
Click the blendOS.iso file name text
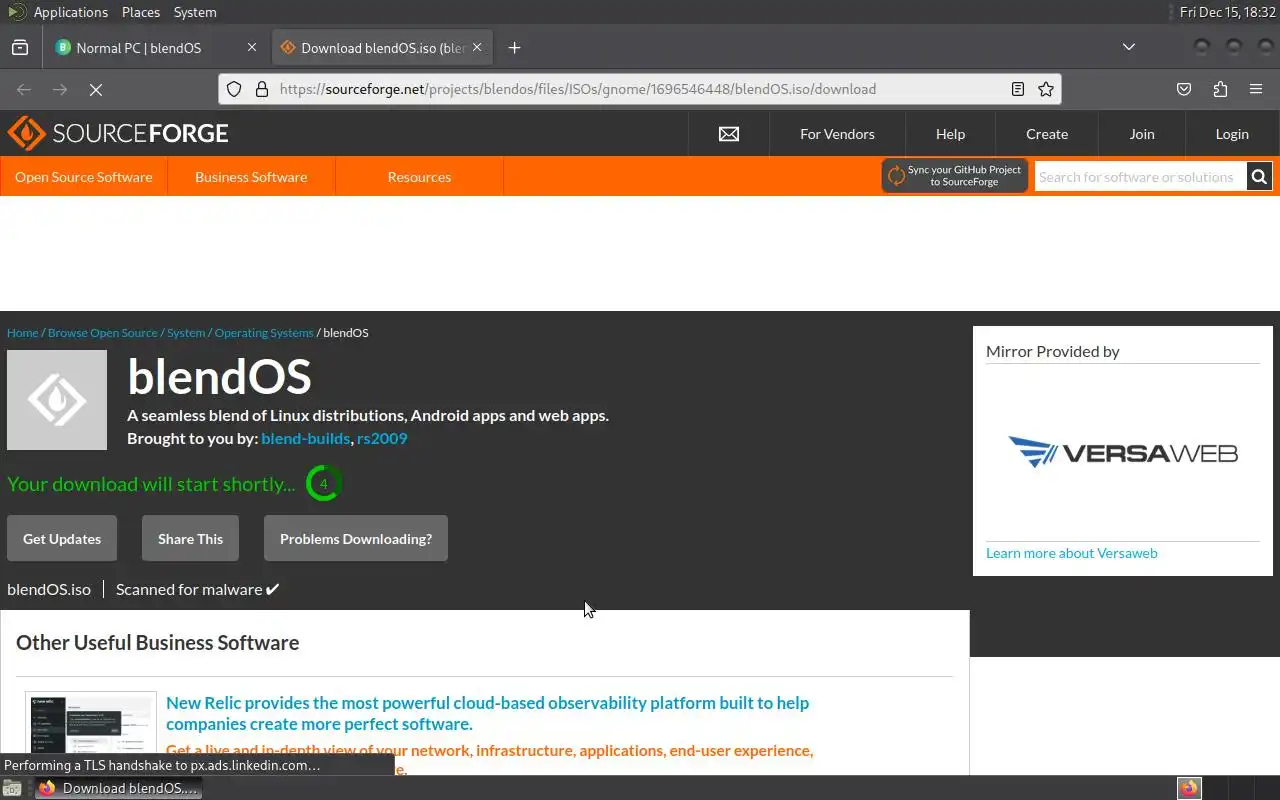(49, 589)
